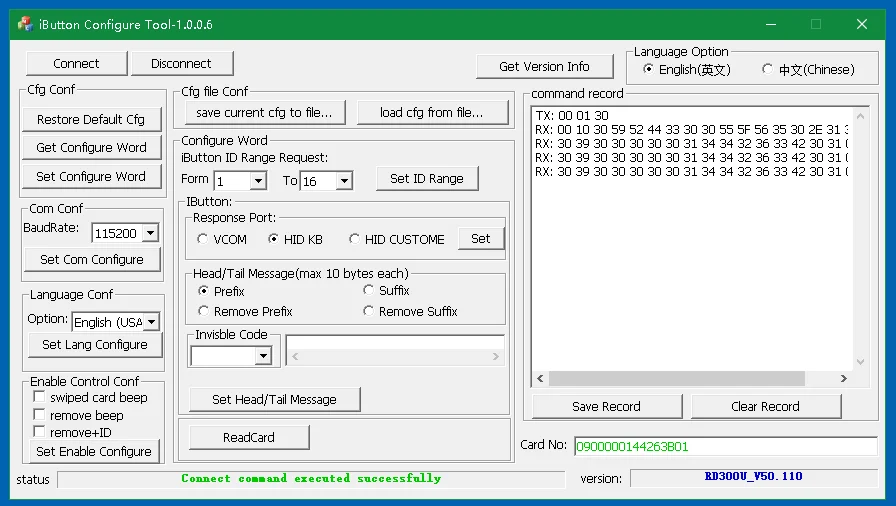Click Save Record button
Image resolution: width=896 pixels, height=506 pixels.
click(607, 406)
